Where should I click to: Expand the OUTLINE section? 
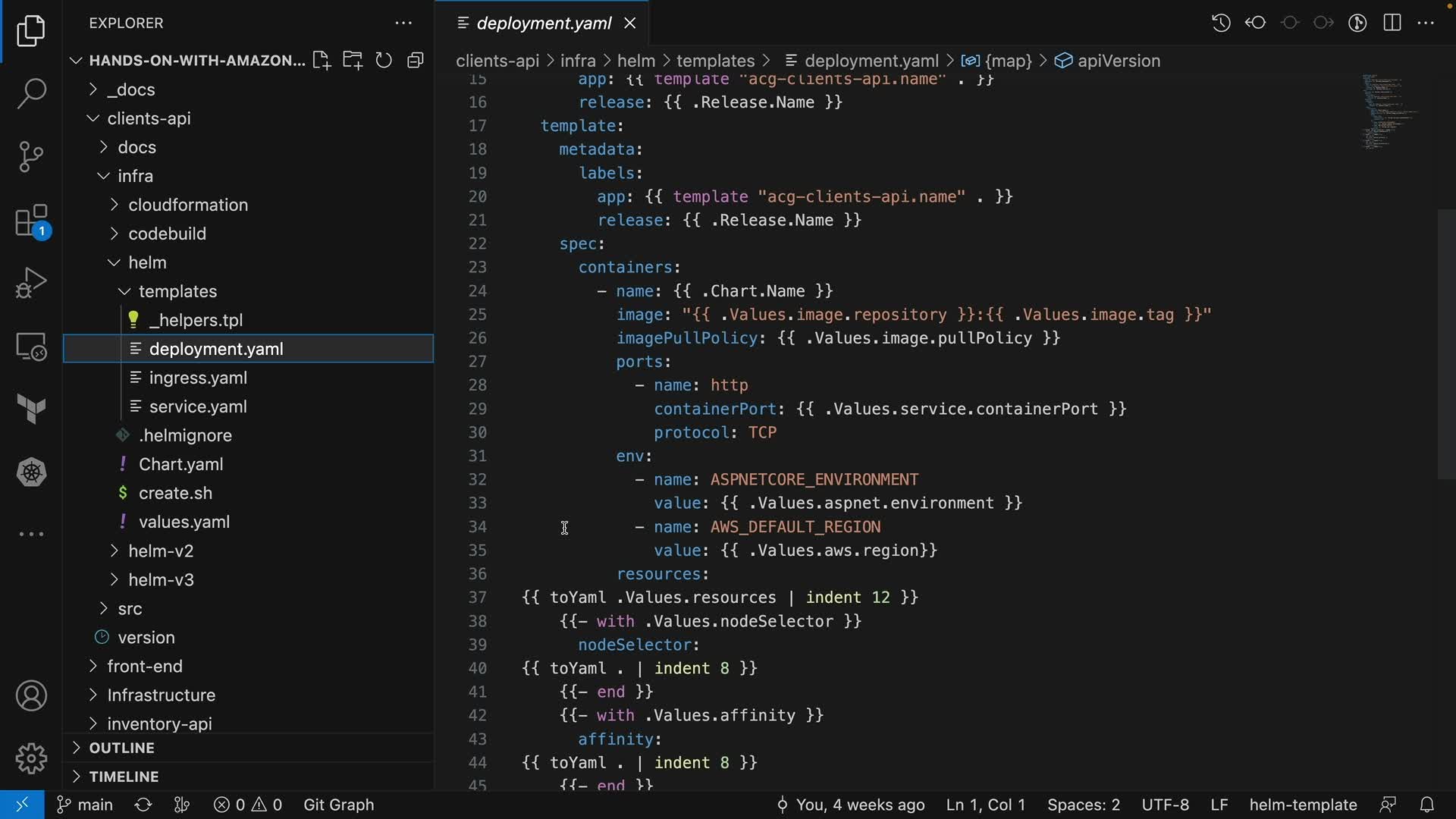click(121, 748)
